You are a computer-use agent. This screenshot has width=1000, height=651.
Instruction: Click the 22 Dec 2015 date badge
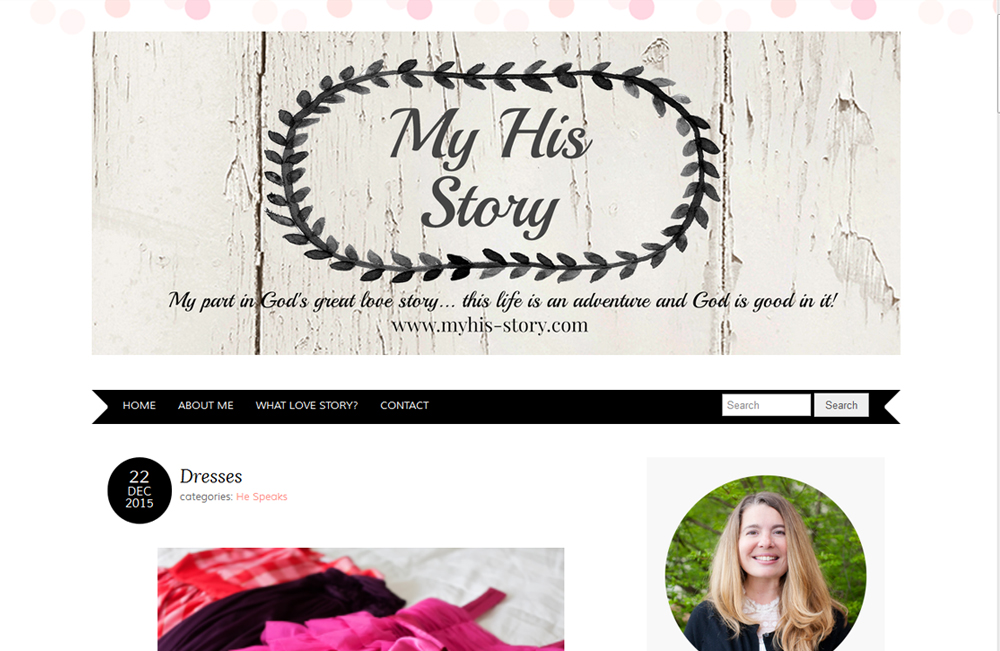140,490
